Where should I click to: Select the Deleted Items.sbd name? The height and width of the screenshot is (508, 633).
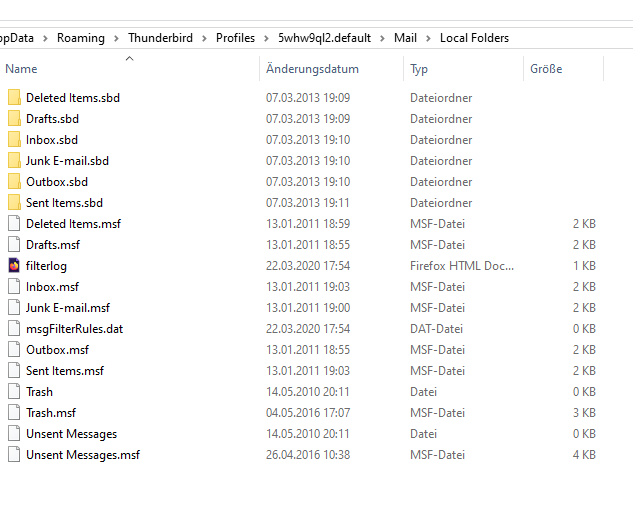click(x=73, y=98)
